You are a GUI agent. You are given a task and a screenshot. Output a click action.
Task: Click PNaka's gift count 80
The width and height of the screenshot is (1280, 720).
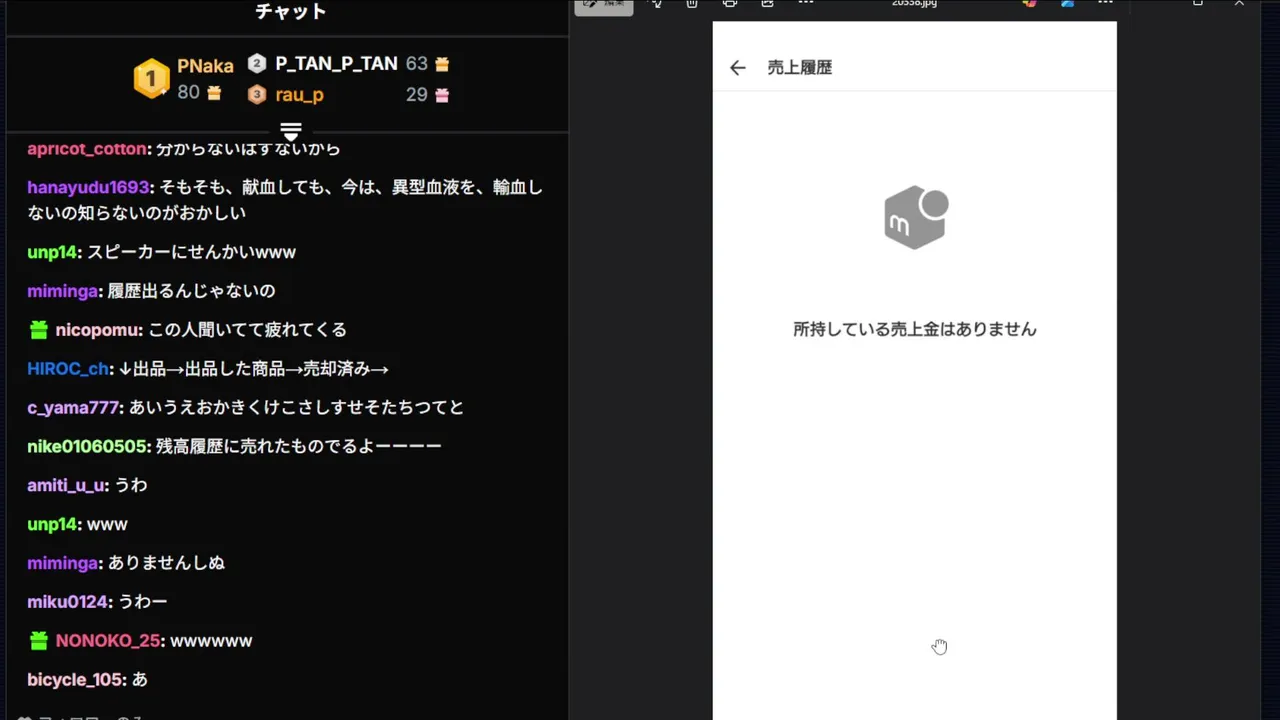tap(189, 93)
